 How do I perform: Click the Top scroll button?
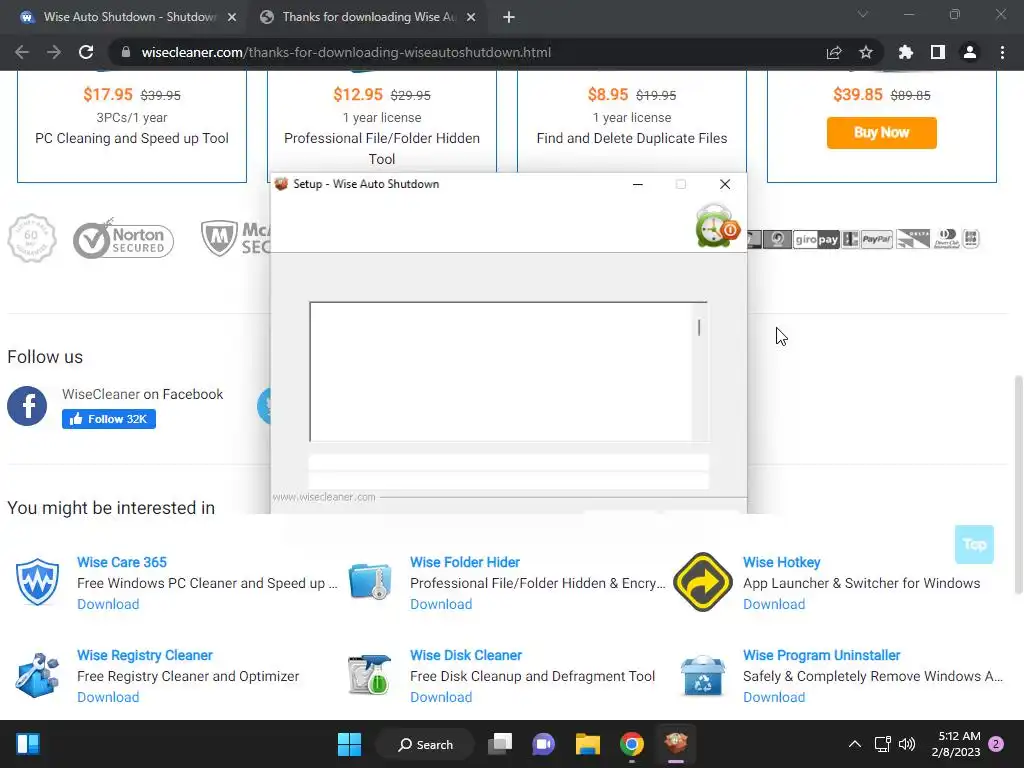tap(974, 544)
